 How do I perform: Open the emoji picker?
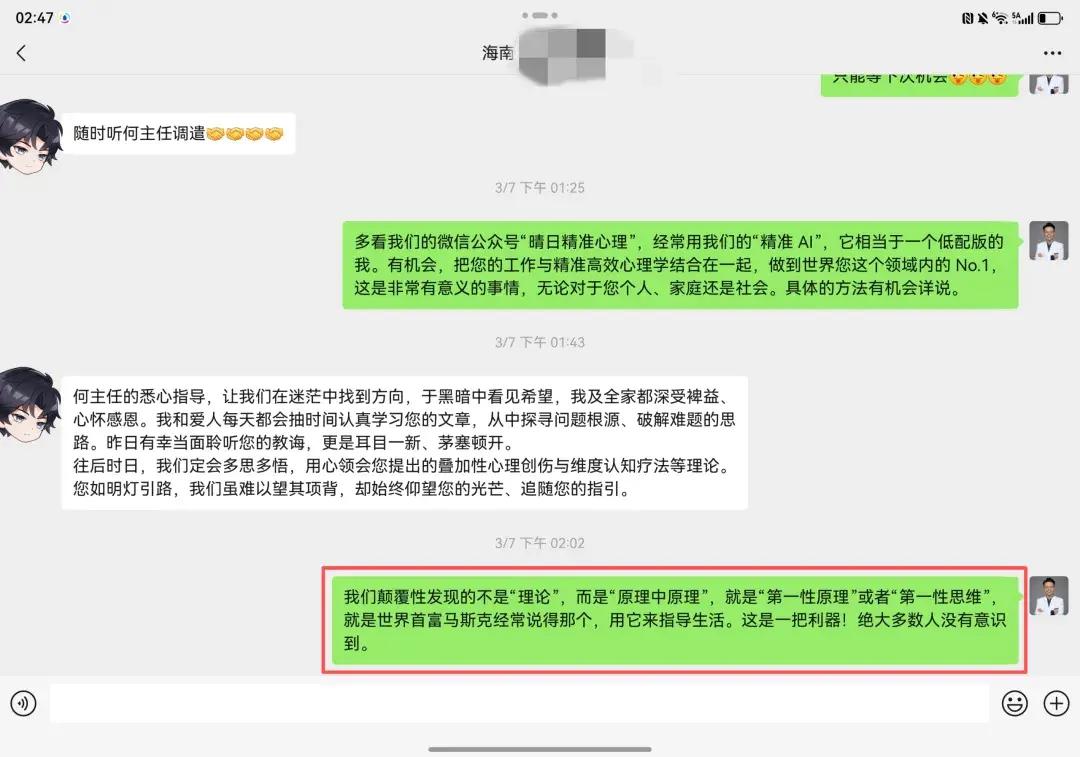(x=1015, y=703)
